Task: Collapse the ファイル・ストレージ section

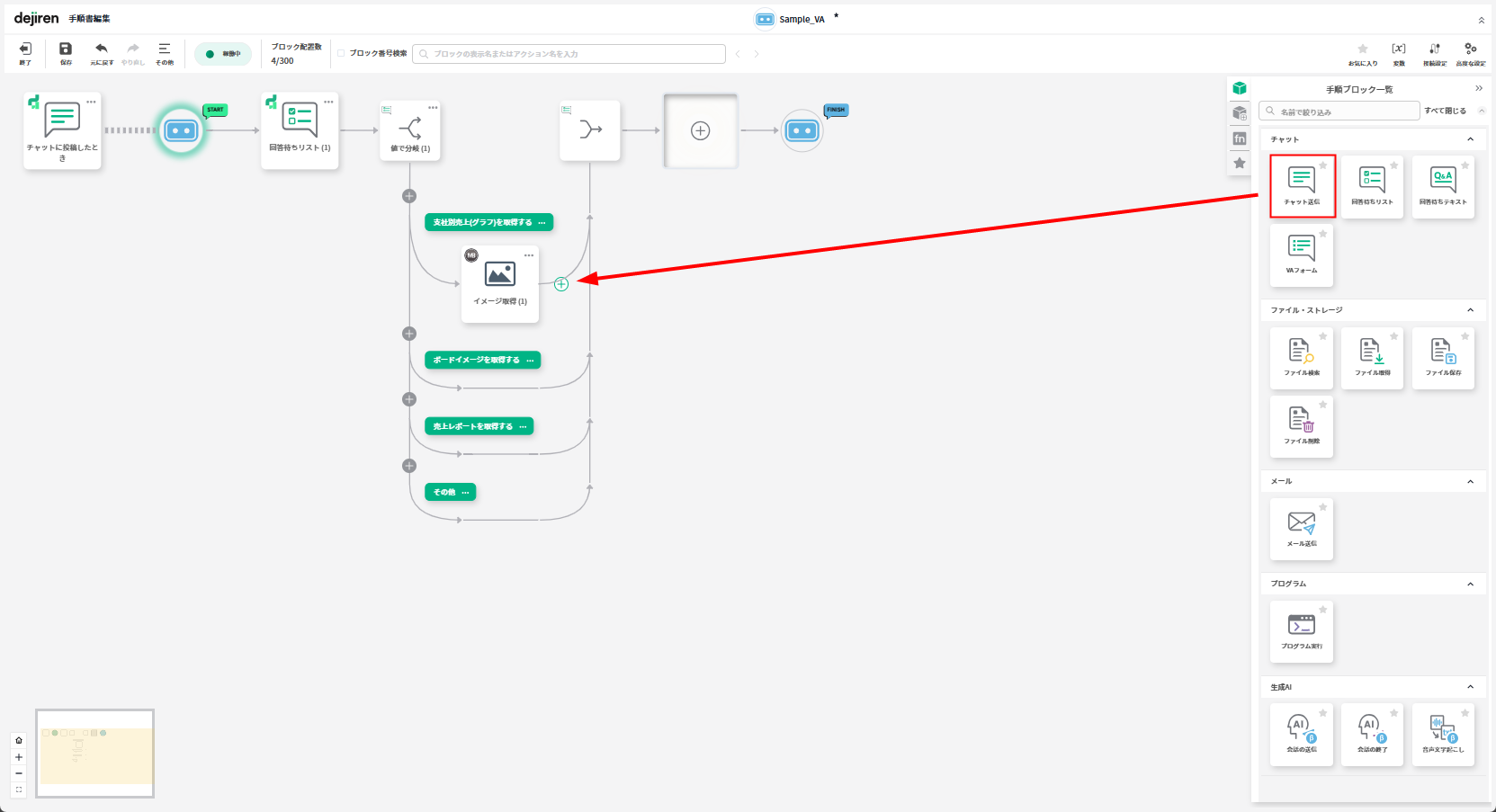Action: [x=1471, y=310]
